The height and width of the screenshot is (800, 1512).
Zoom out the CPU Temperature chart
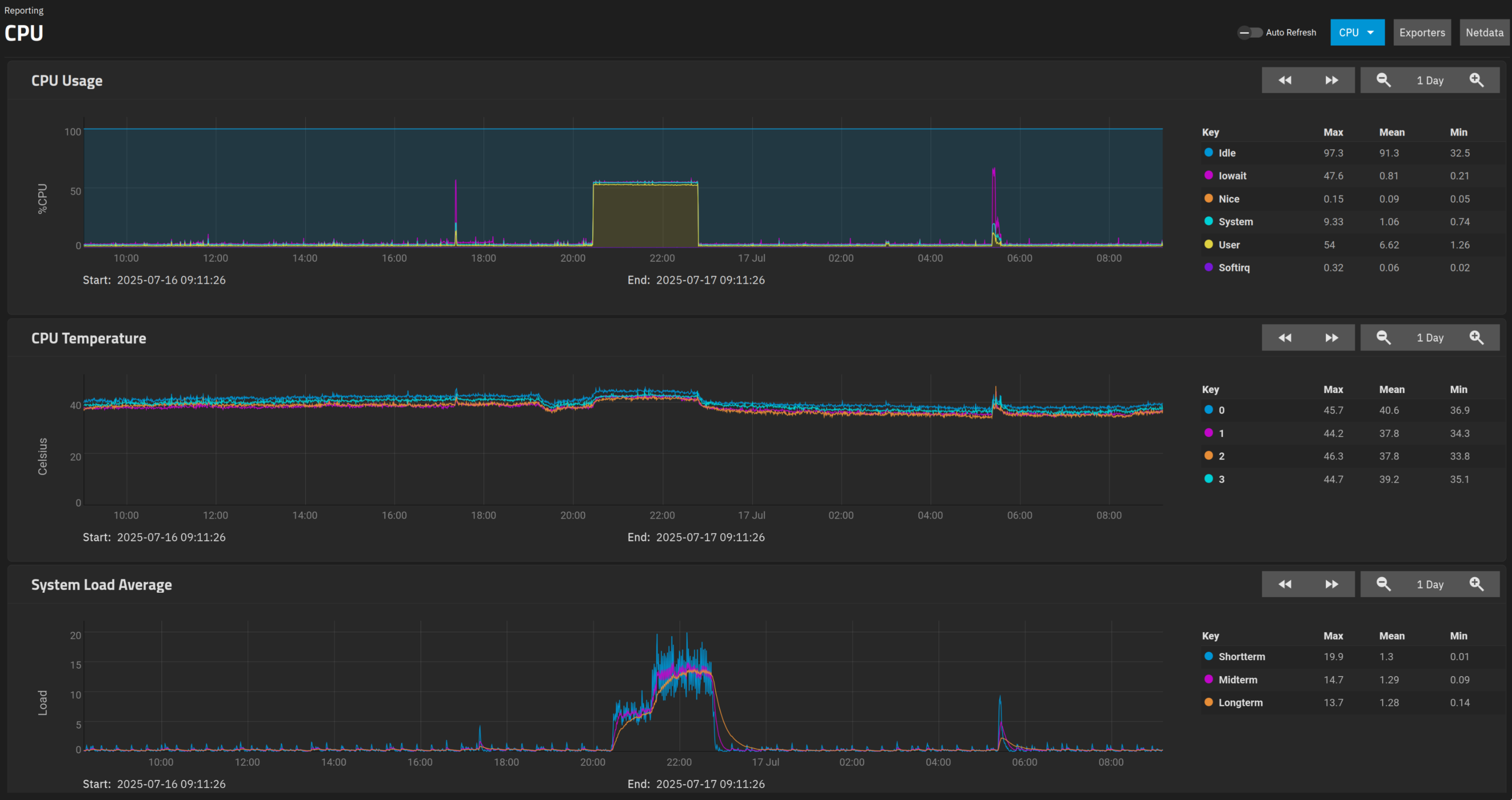[1383, 338]
